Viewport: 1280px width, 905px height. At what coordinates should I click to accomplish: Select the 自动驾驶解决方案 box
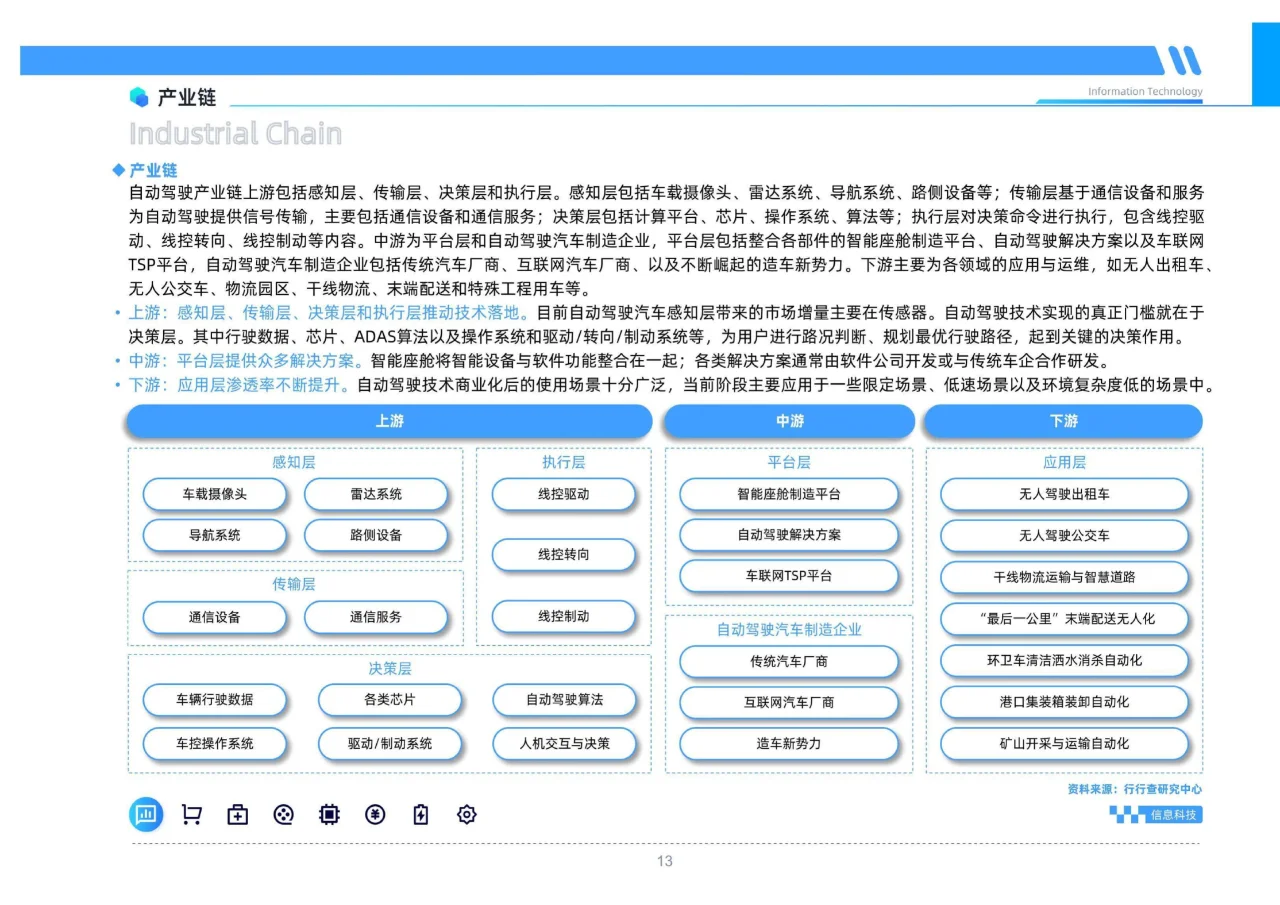point(789,535)
